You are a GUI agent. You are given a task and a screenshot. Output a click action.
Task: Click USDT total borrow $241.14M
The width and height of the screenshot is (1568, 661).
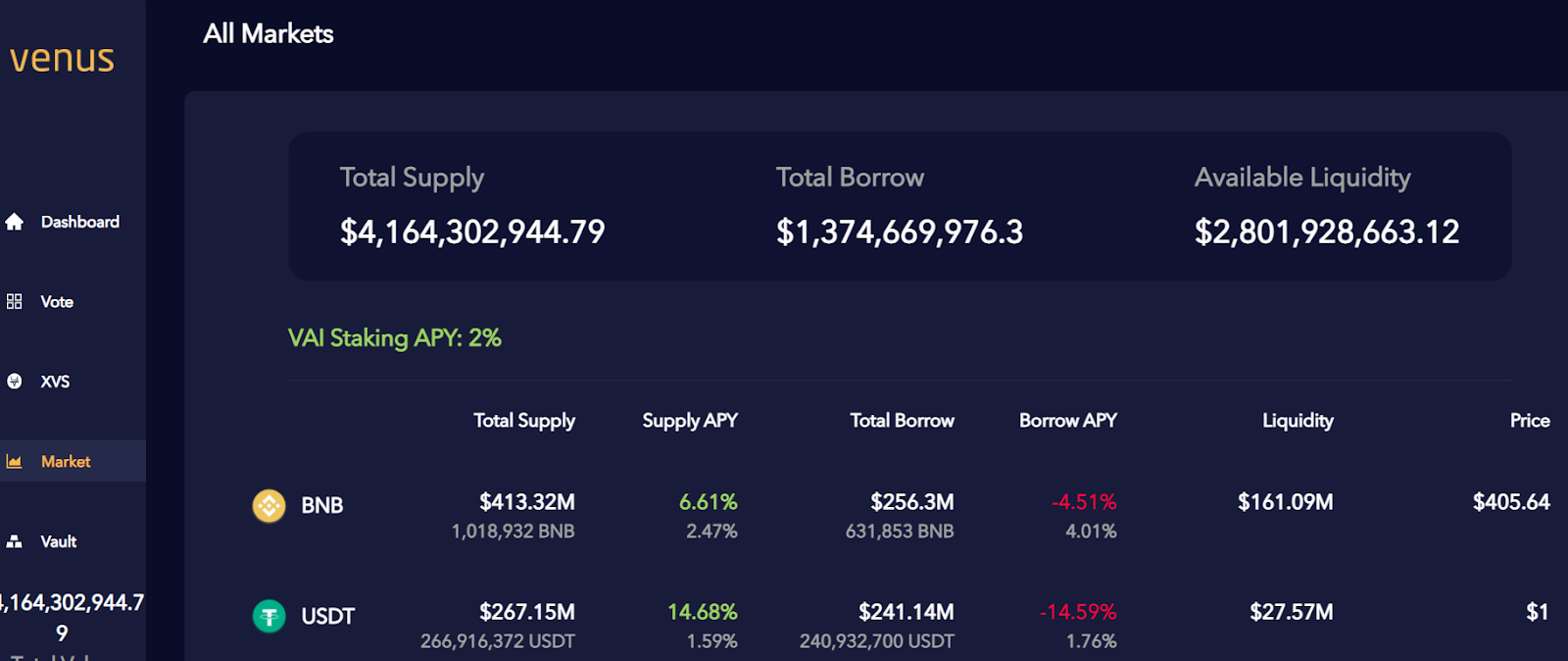[906, 612]
